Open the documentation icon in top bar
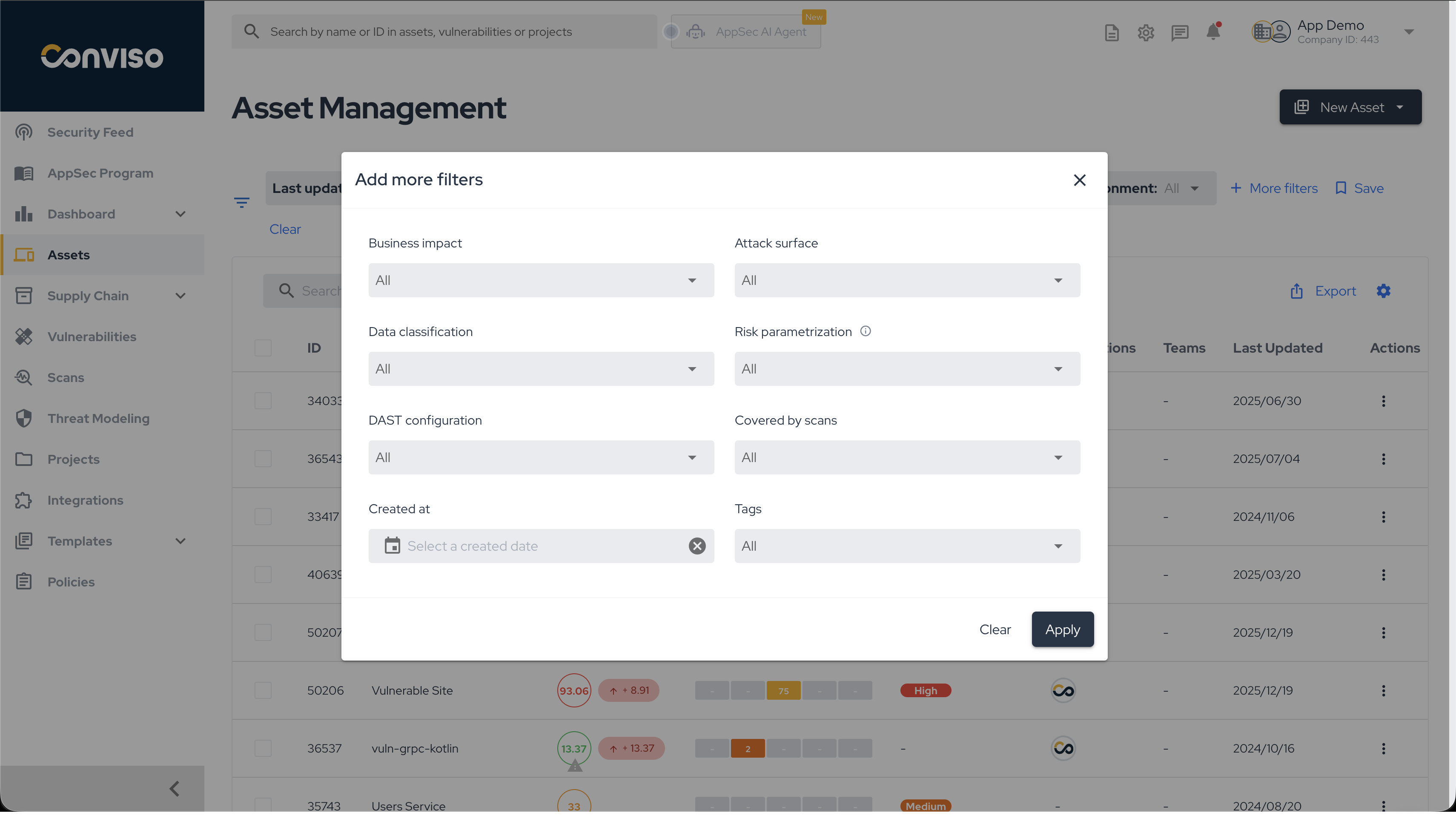Screen dimensions: 1456x816 click(x=1112, y=33)
